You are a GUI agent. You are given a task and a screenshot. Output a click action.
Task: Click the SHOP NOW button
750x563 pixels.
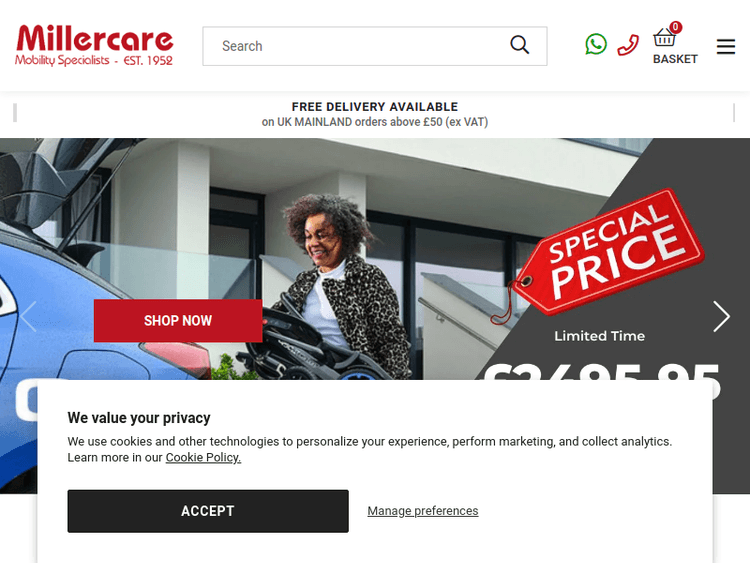tap(178, 320)
